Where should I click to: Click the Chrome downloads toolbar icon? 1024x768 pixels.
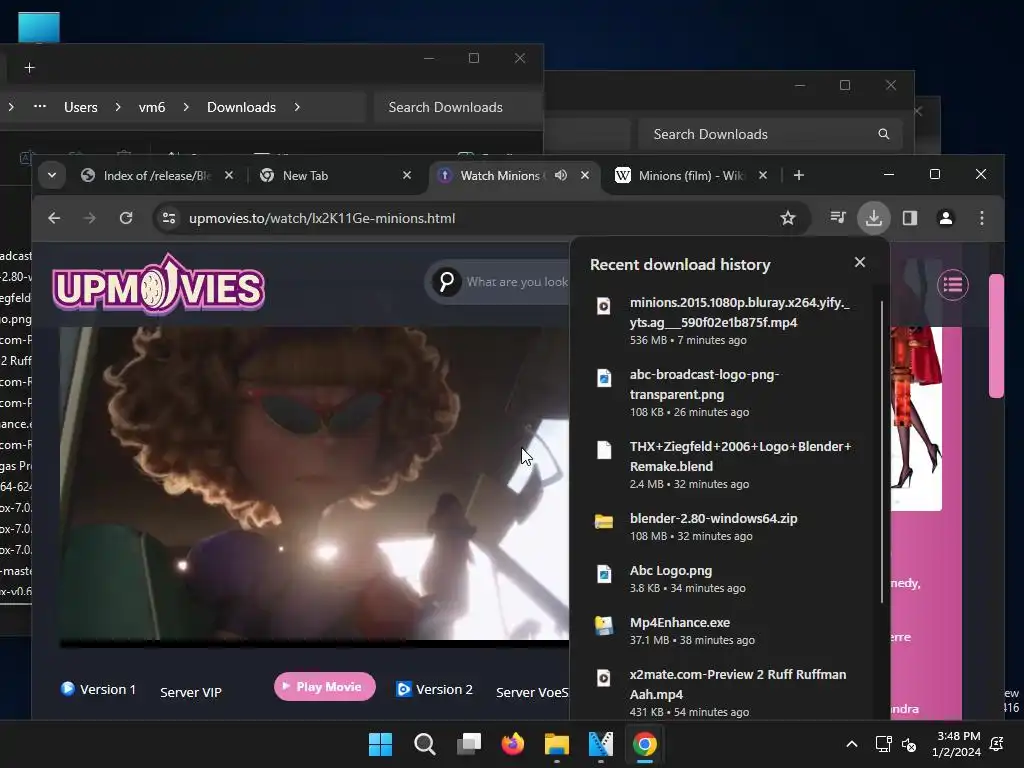pyautogui.click(x=874, y=217)
